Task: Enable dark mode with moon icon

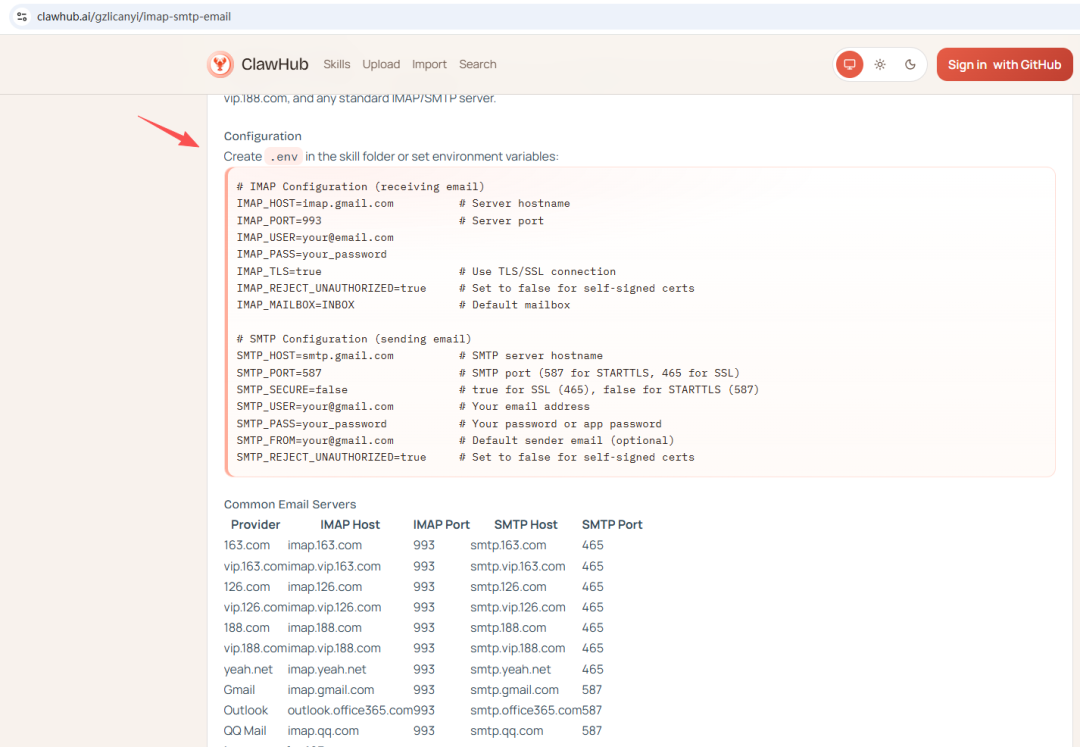Action: [x=910, y=64]
